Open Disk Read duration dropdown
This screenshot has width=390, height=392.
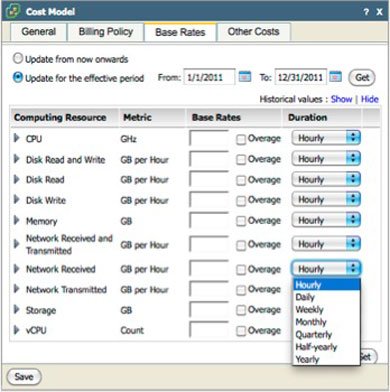coord(326,179)
